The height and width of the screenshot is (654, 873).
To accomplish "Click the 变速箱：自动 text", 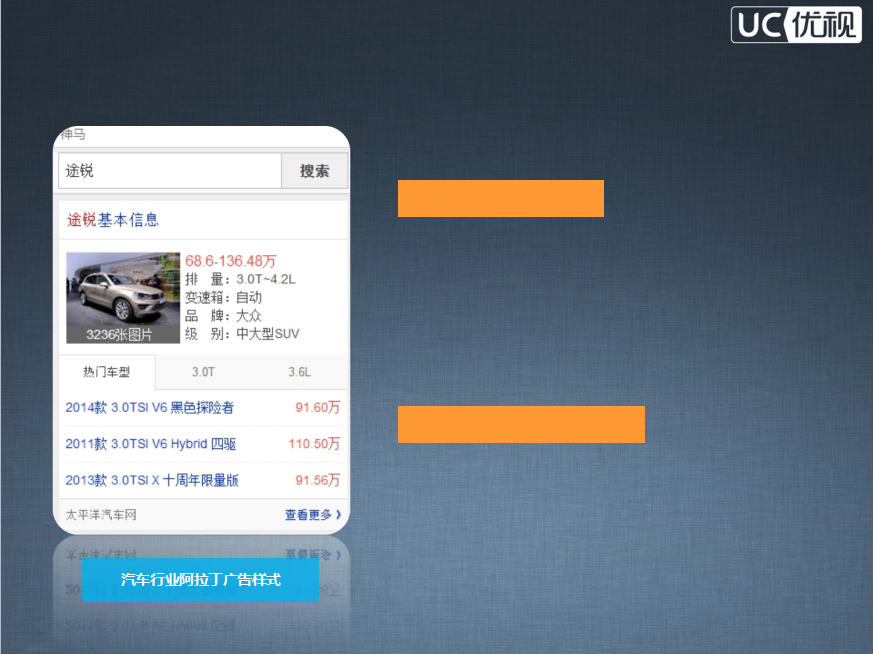I will (223, 297).
